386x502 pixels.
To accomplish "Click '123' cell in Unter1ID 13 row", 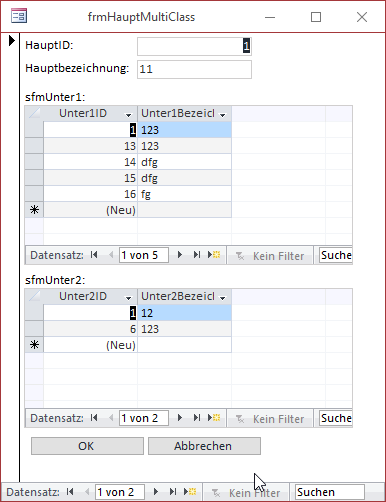I will tap(184, 146).
